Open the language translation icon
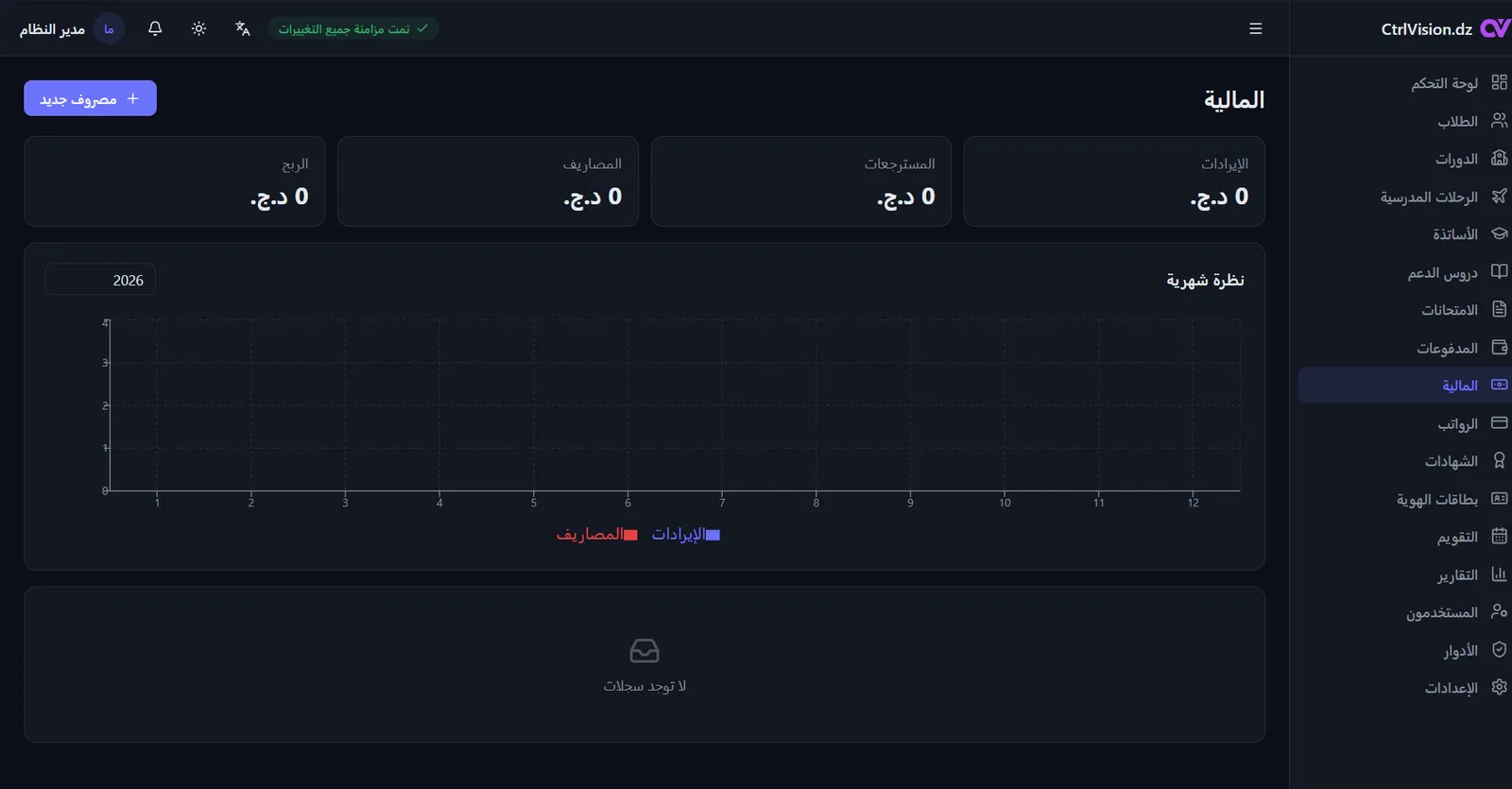Viewport: 1512px width, 789px height. [x=243, y=28]
